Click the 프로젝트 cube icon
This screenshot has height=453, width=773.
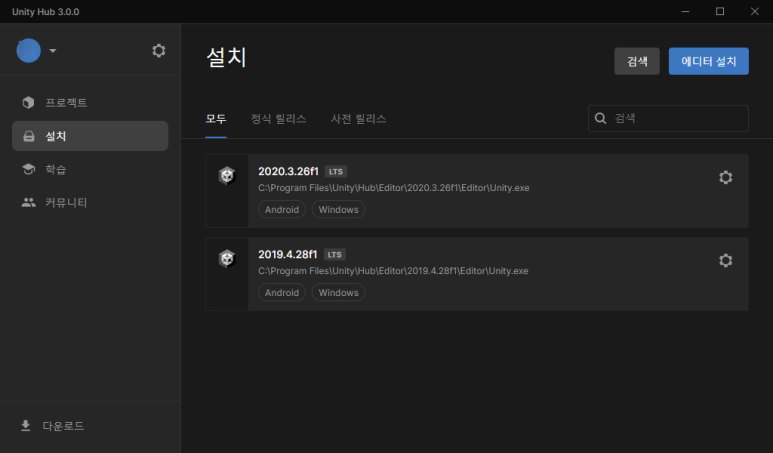[x=28, y=102]
